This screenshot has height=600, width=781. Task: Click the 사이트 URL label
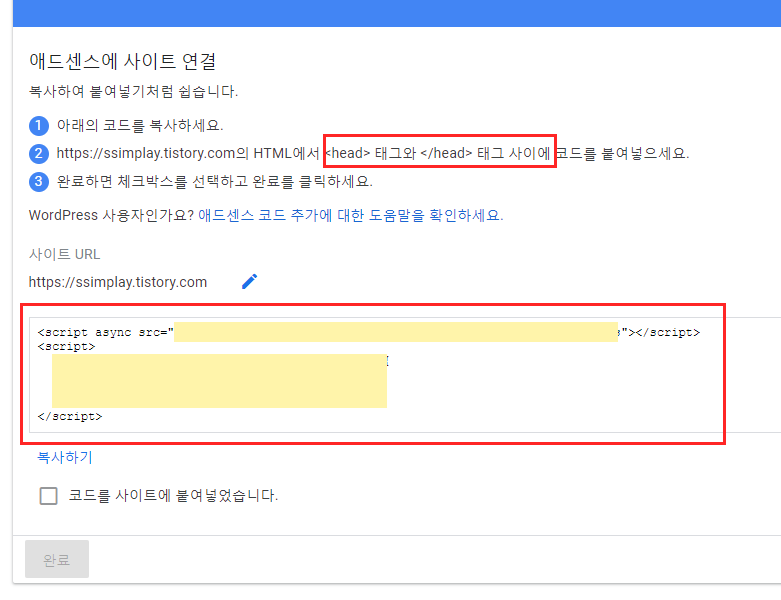[64, 254]
